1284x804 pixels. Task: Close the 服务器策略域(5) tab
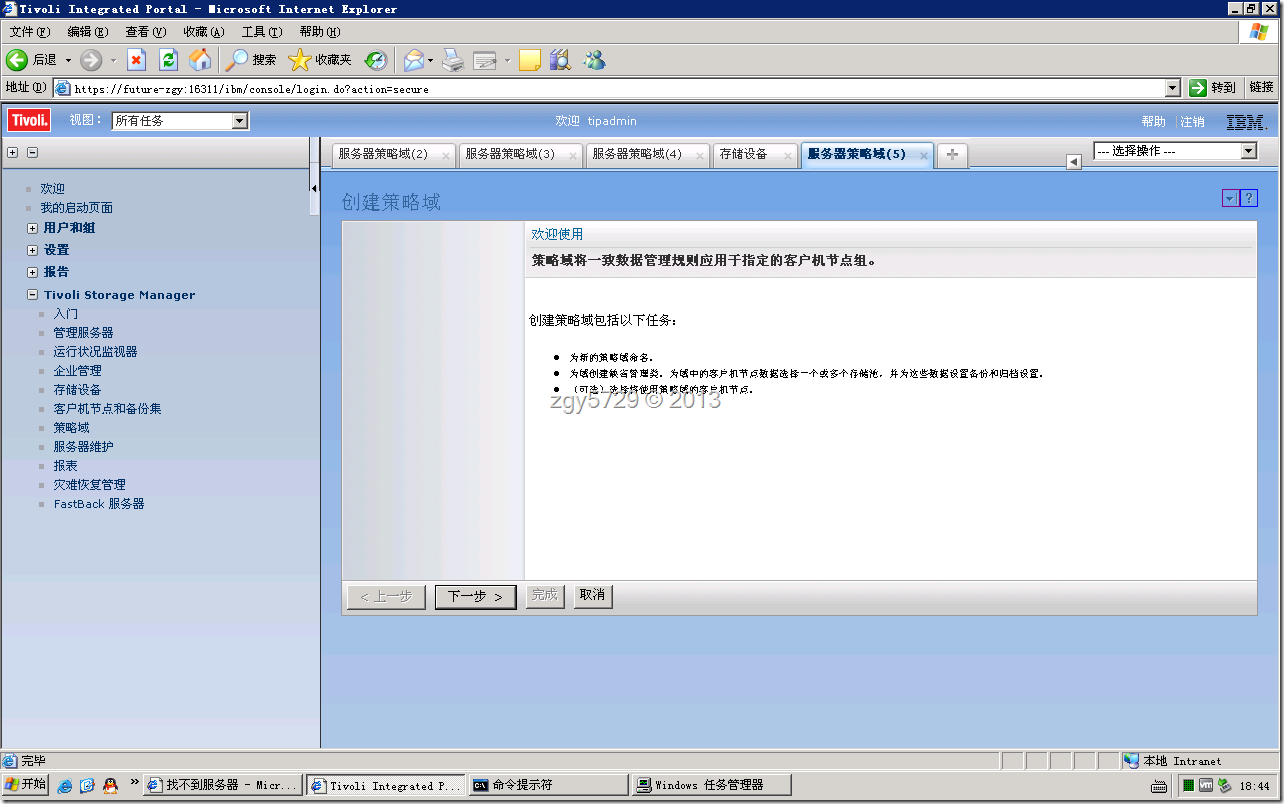coord(923,156)
